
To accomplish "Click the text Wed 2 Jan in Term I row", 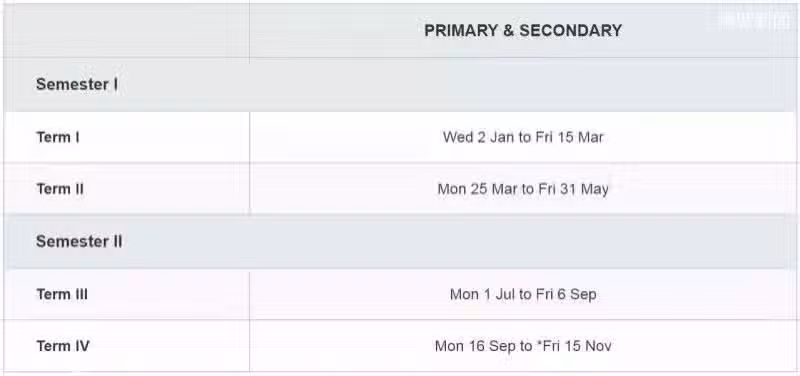I will (478, 137).
